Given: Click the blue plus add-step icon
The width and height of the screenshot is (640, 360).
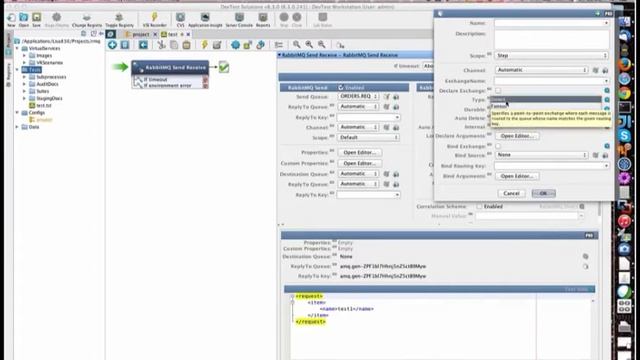Looking at the screenshot, I should 112,44.
